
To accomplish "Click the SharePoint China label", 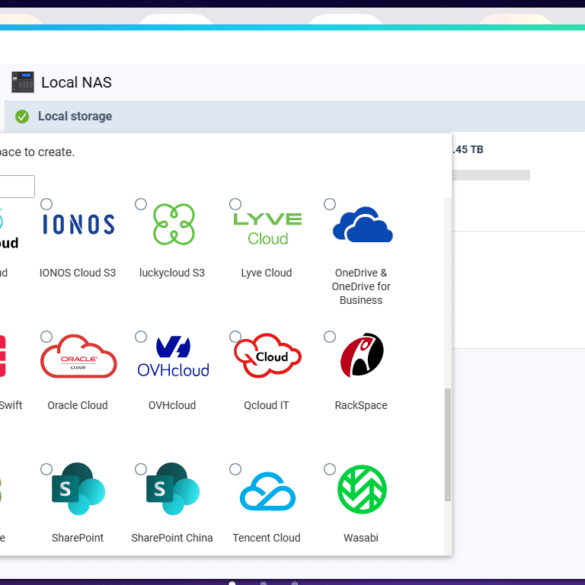I will [x=172, y=538].
